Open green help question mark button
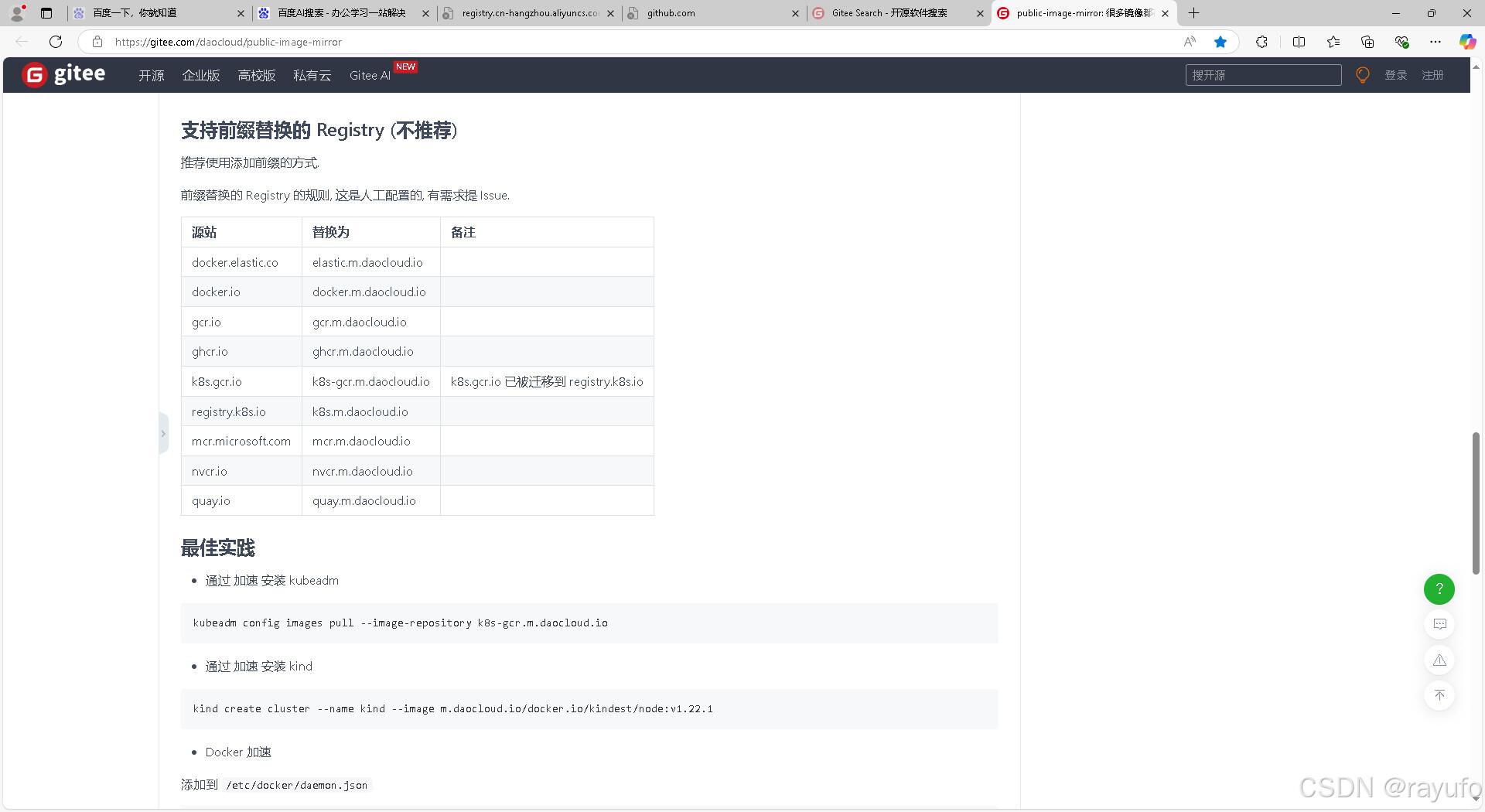Image resolution: width=1485 pixels, height=812 pixels. 1439,589
